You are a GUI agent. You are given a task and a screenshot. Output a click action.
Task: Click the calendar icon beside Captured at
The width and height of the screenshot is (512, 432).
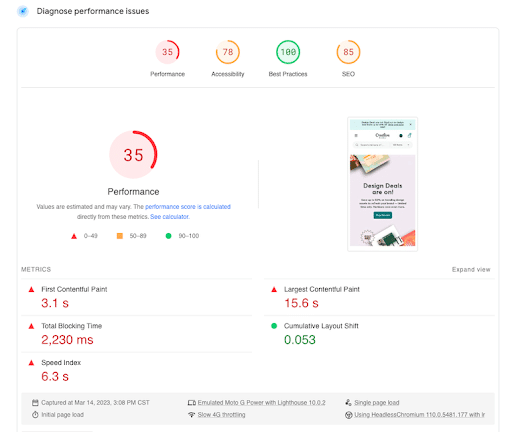click(x=35, y=403)
